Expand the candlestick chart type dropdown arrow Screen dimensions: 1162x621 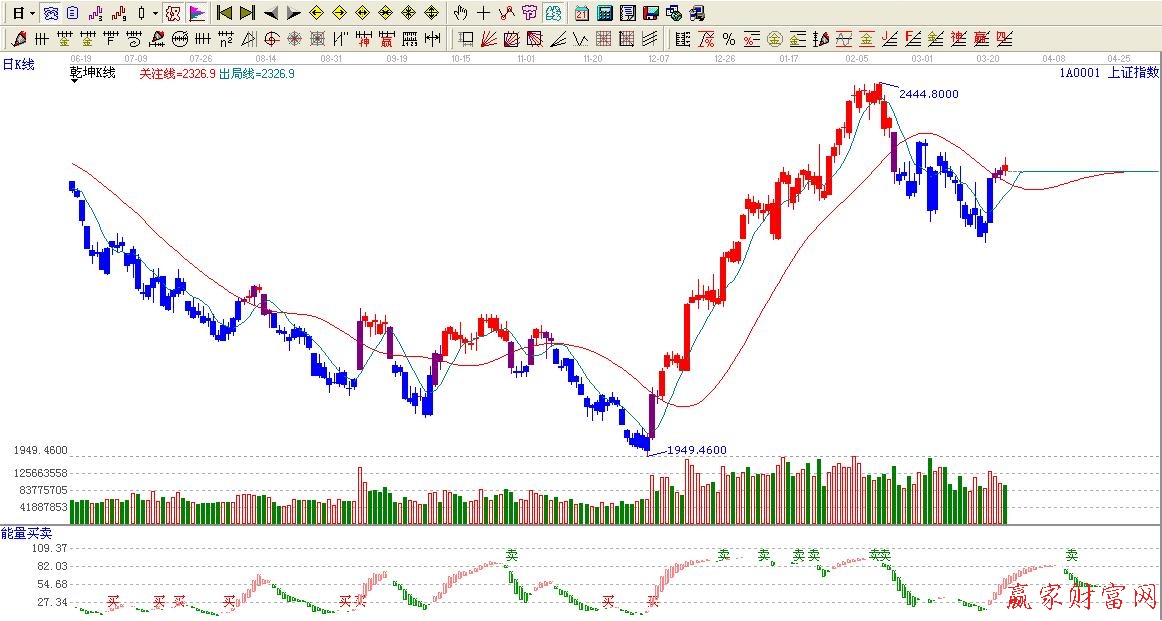click(x=155, y=13)
